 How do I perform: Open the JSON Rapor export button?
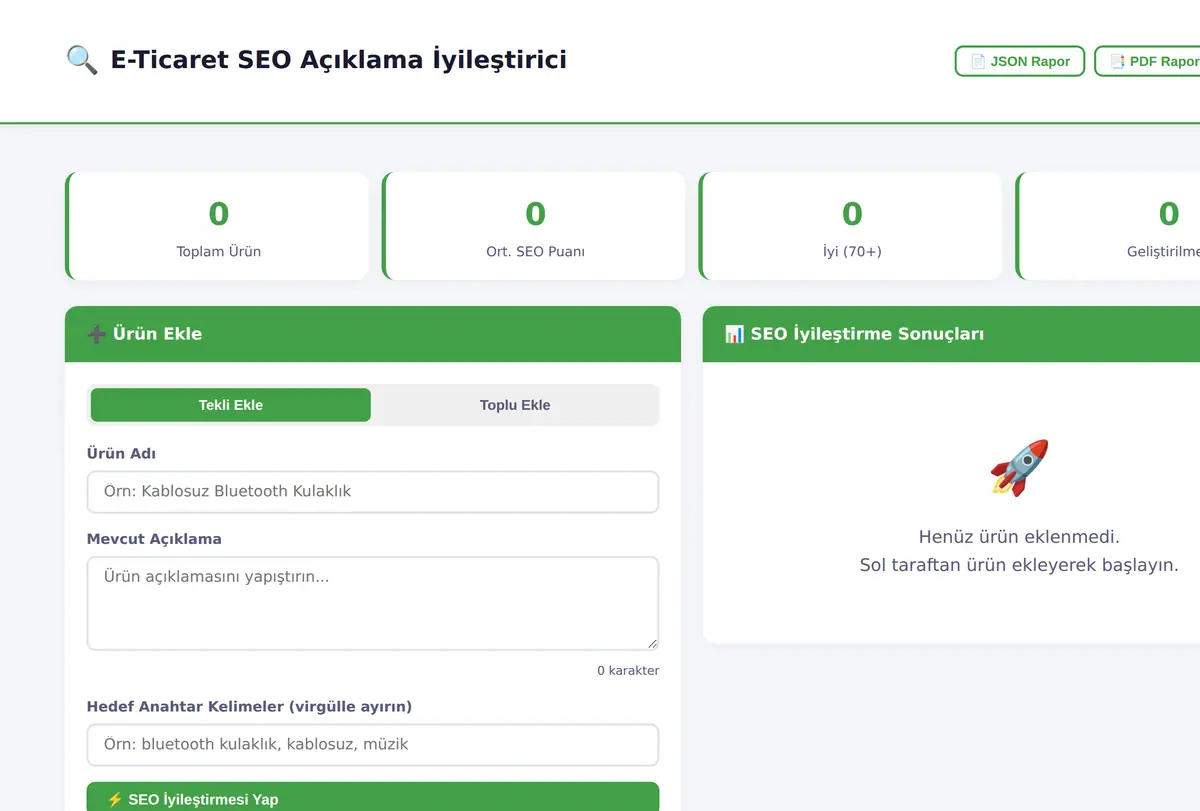pos(1020,61)
